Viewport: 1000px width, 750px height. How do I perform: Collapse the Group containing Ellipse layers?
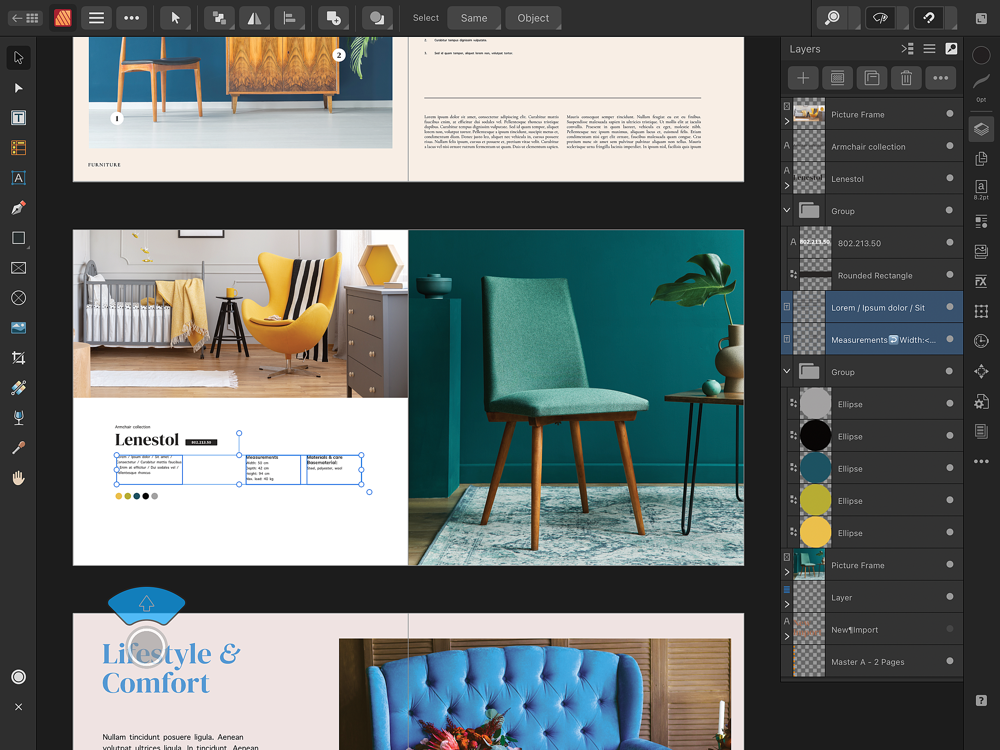point(787,372)
